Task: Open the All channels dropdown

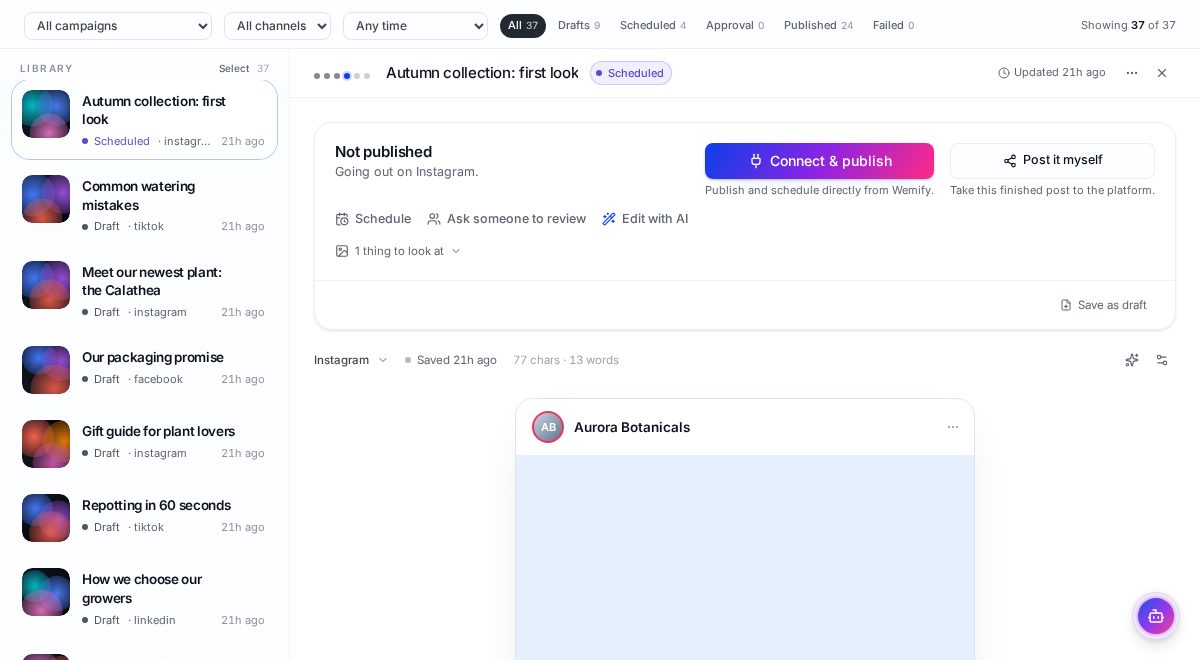Action: (x=277, y=26)
